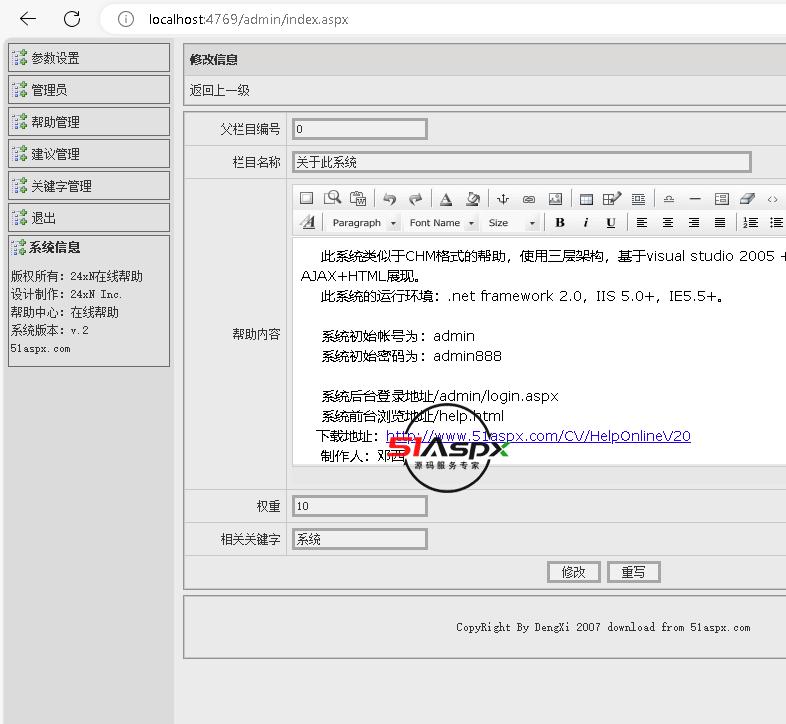Viewport: 786px width, 724px height.
Task: Click the 相关关键字 input field
Action: 359,539
